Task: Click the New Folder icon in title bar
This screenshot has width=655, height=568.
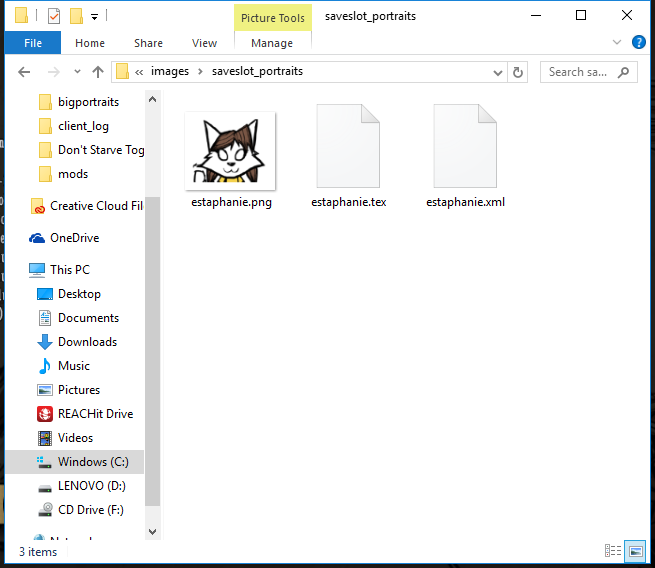Action: (x=76, y=16)
